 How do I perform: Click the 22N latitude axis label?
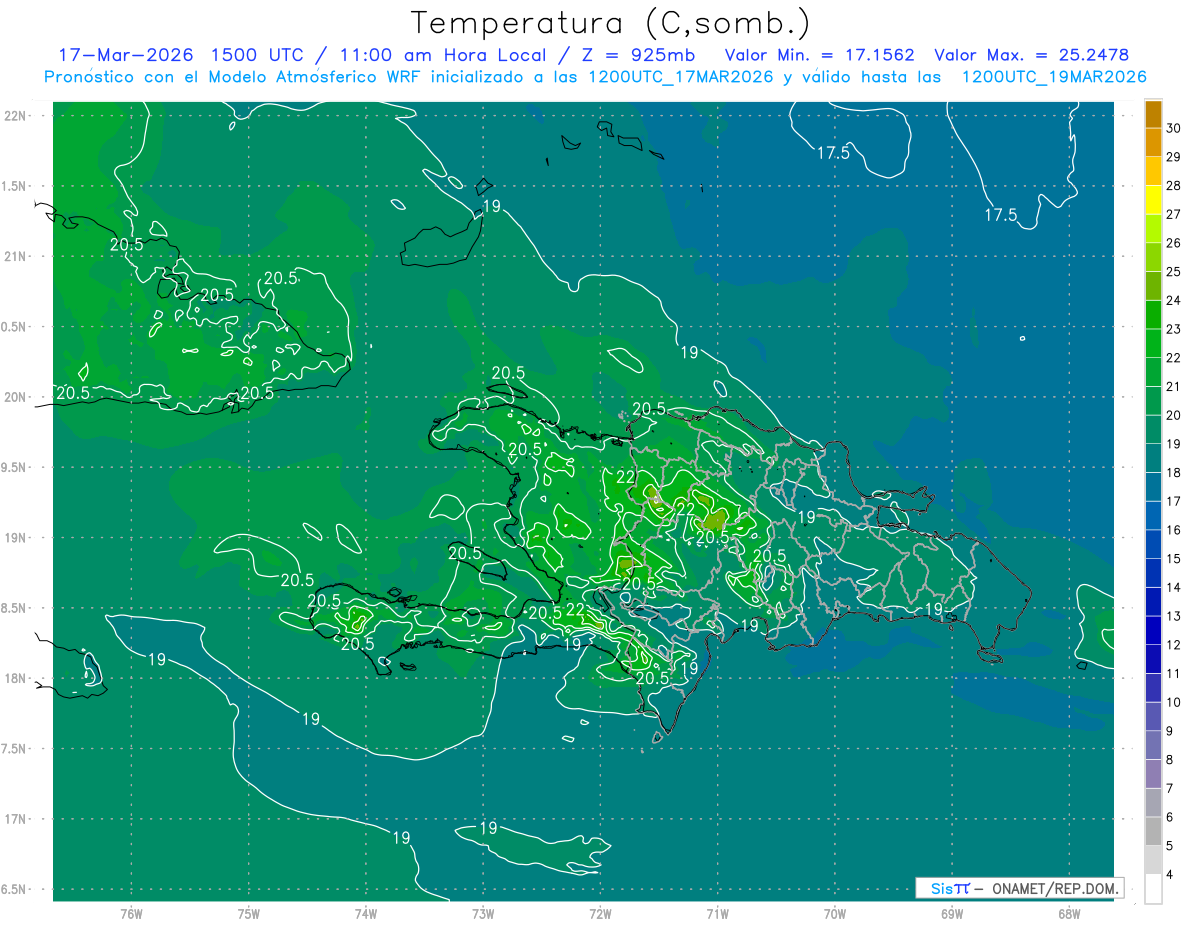(16, 115)
